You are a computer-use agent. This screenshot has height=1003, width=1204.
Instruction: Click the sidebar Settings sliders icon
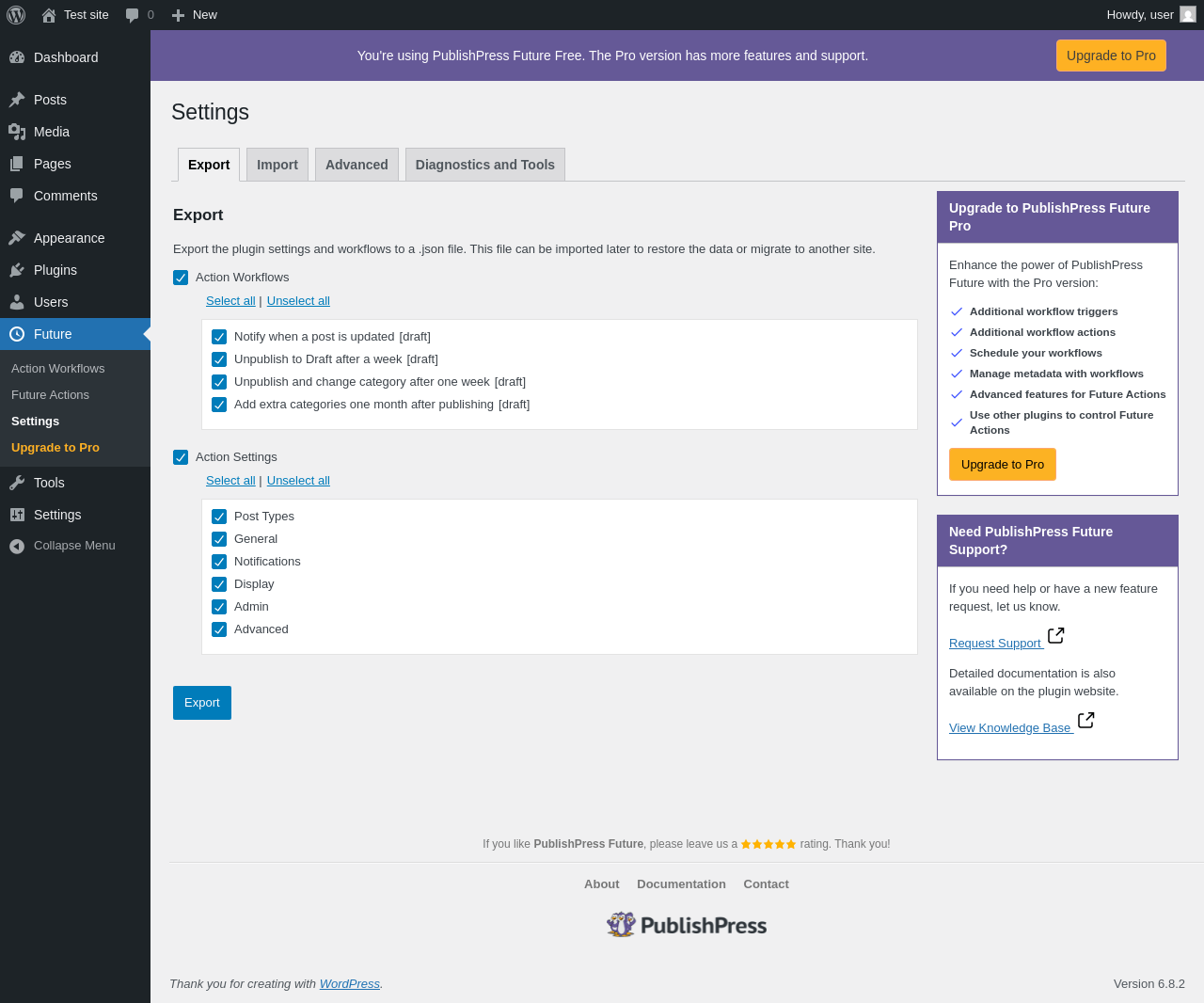pos(17,515)
